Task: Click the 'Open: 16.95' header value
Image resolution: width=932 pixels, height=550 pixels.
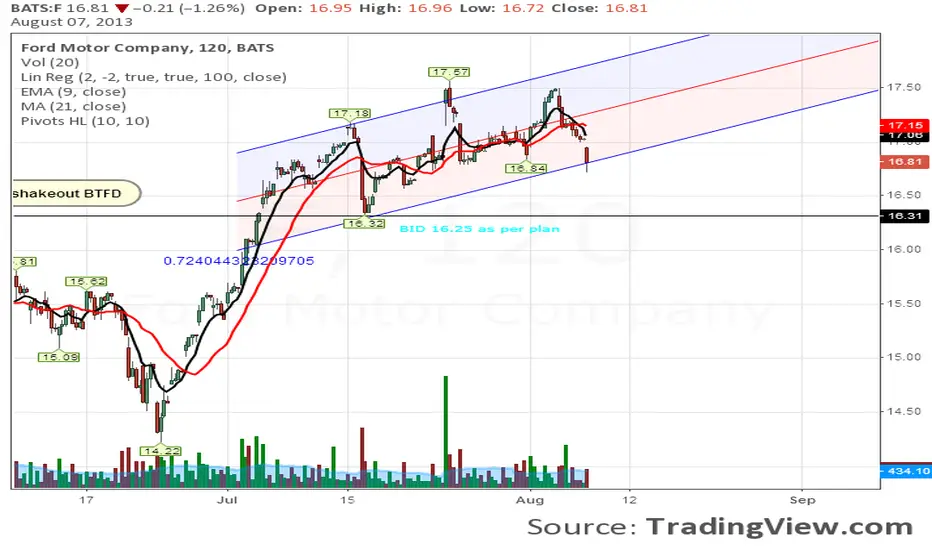Action: pyautogui.click(x=303, y=8)
